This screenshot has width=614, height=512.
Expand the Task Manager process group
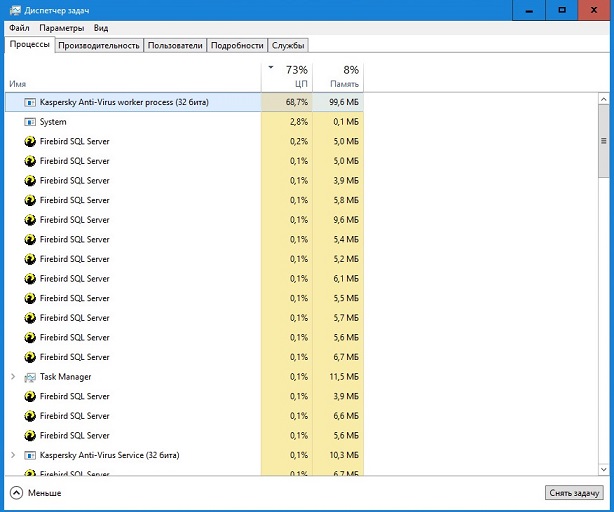pyautogui.click(x=13, y=377)
